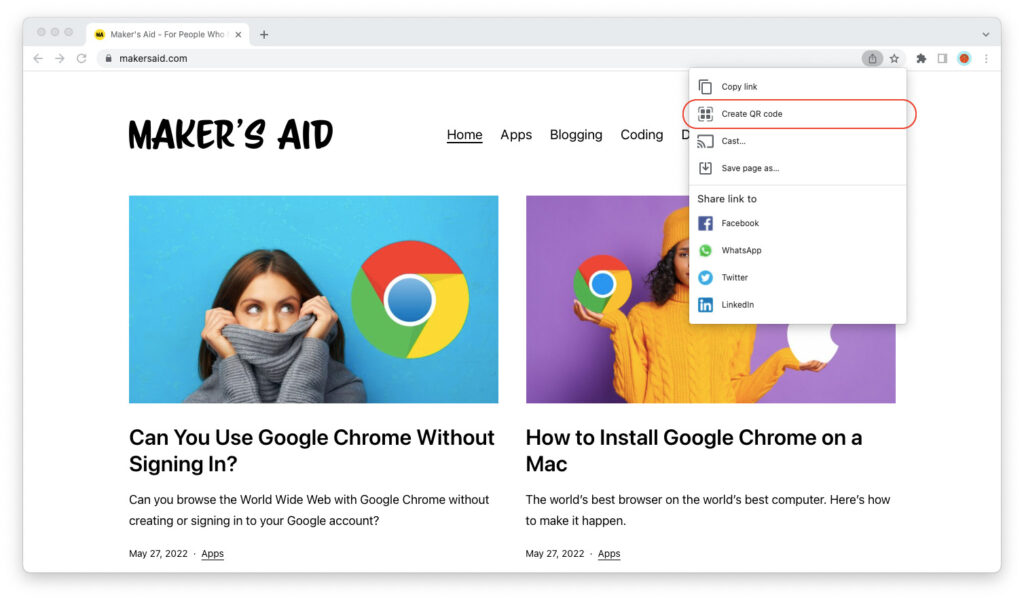
Task: Click the padlock site info icon
Action: coord(108,58)
